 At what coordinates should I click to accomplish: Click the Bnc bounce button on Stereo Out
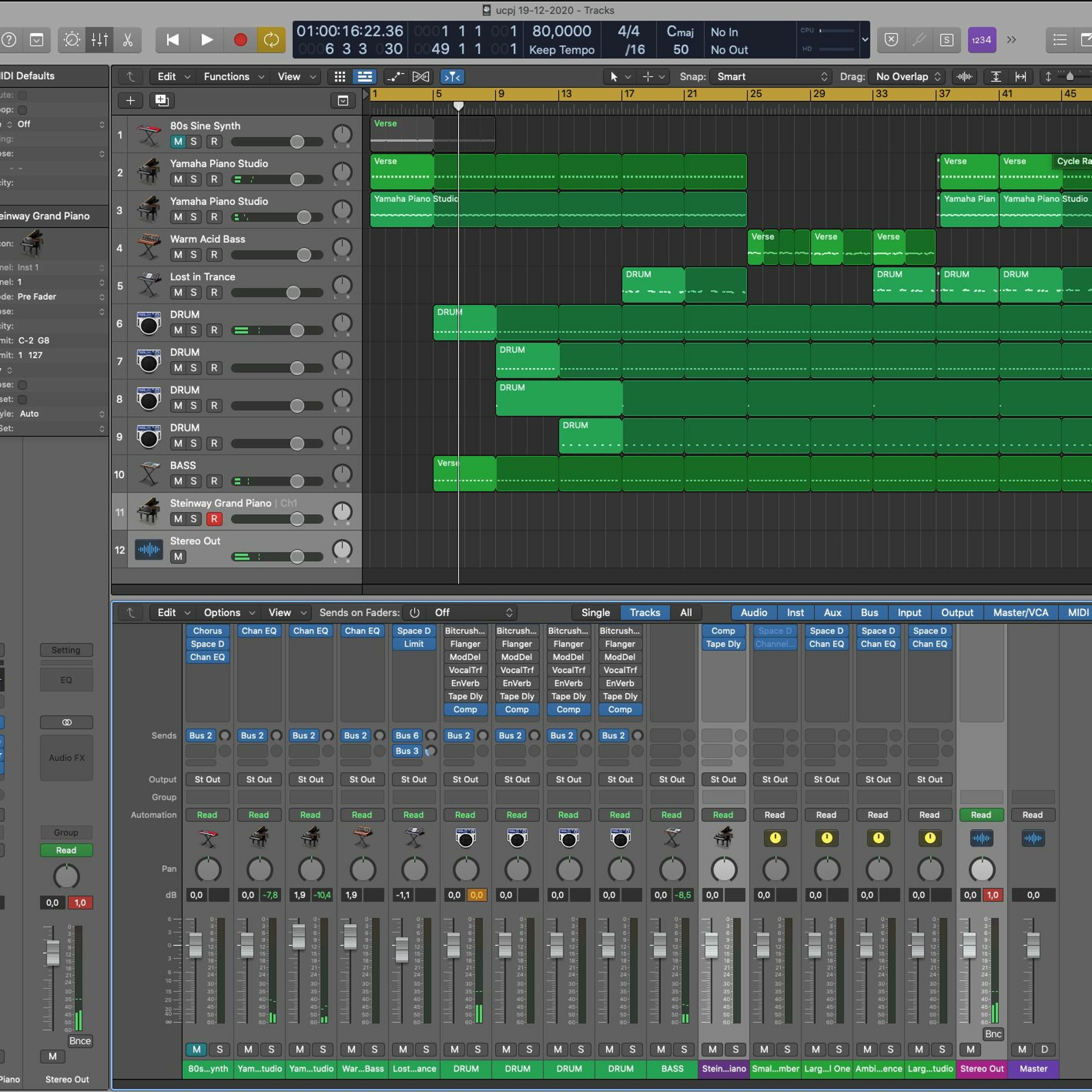tap(993, 1034)
